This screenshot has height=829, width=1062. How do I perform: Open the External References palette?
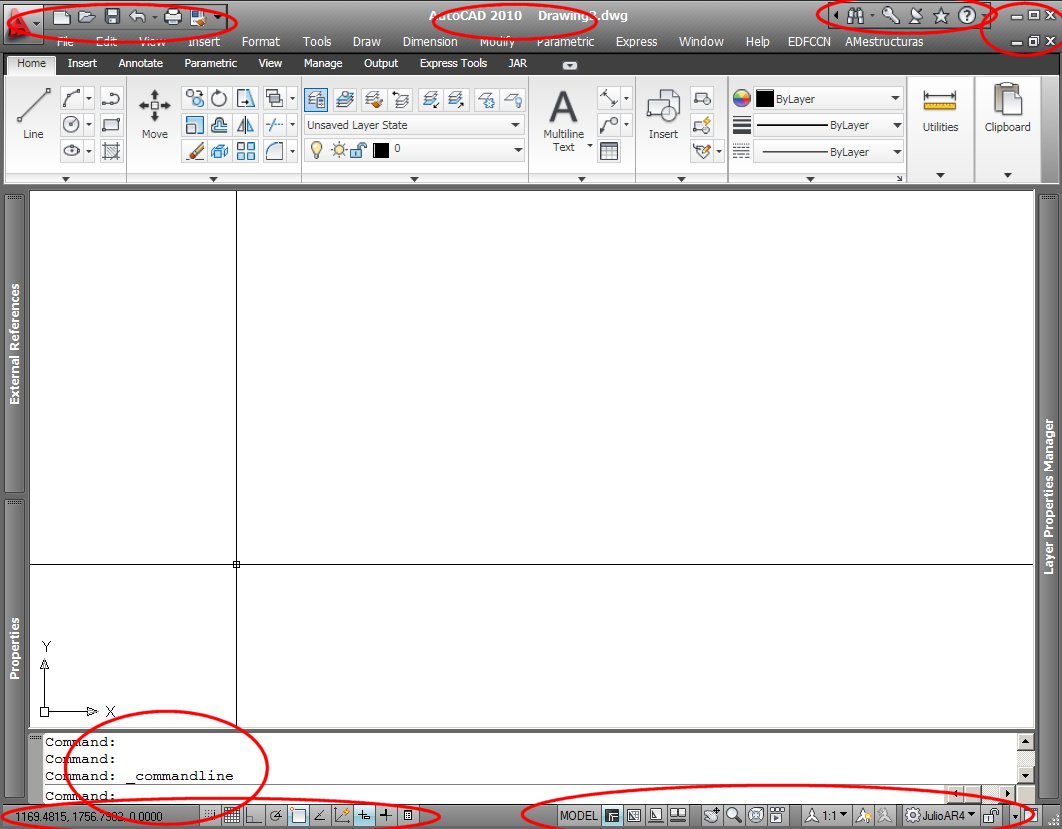[14, 343]
